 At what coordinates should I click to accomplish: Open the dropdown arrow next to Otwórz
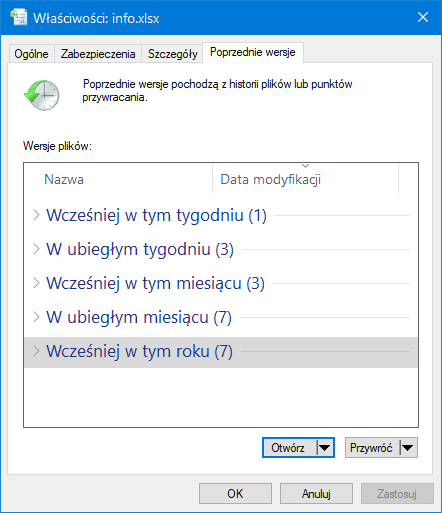coord(325,448)
